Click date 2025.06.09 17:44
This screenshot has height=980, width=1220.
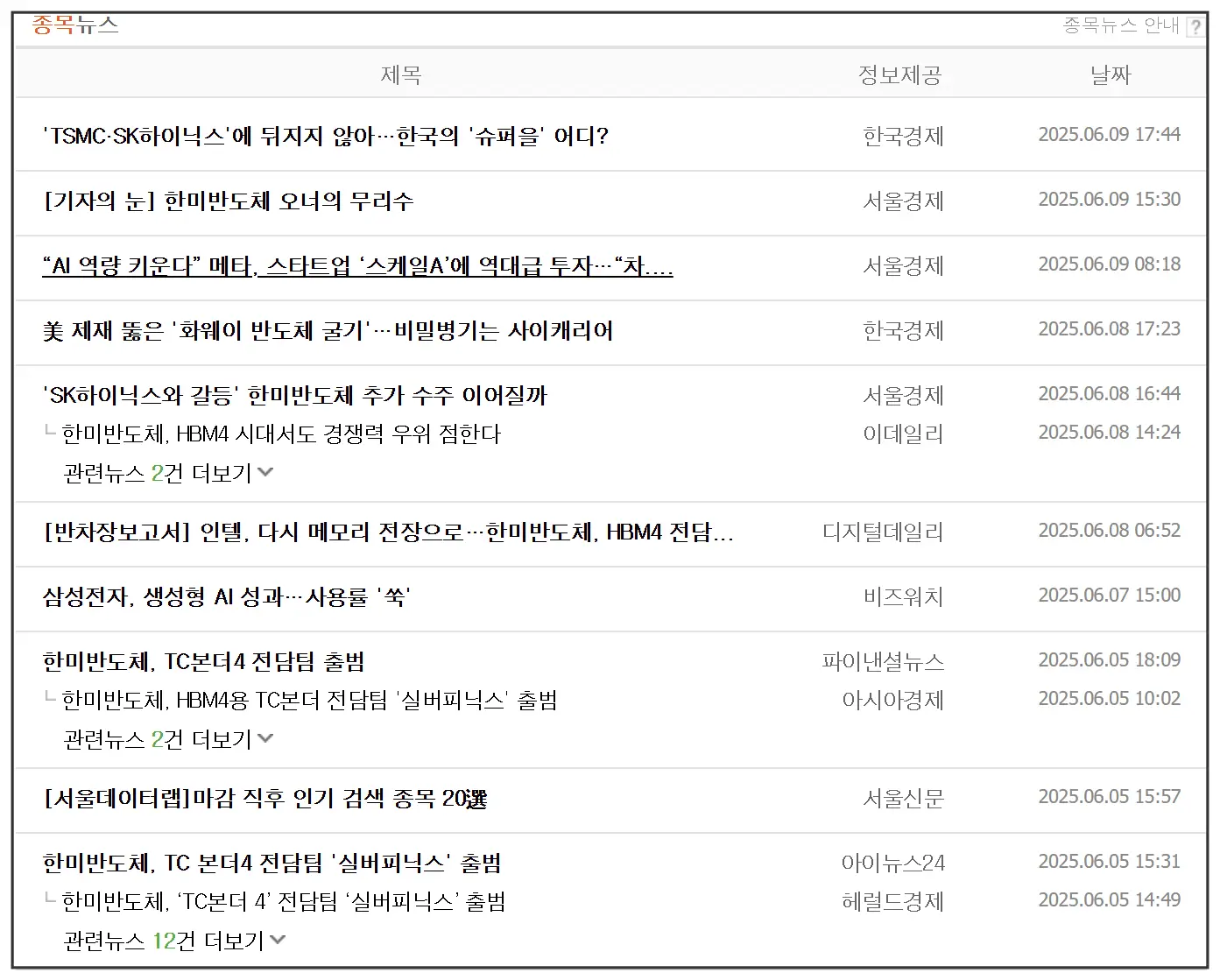tap(1110, 135)
